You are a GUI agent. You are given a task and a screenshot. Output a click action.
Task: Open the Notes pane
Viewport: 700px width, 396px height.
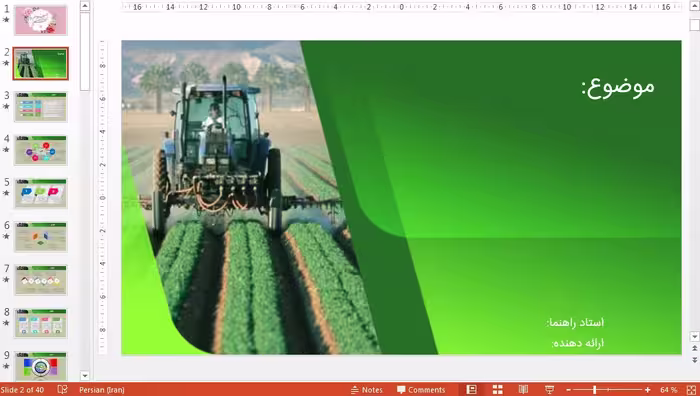[x=367, y=390]
